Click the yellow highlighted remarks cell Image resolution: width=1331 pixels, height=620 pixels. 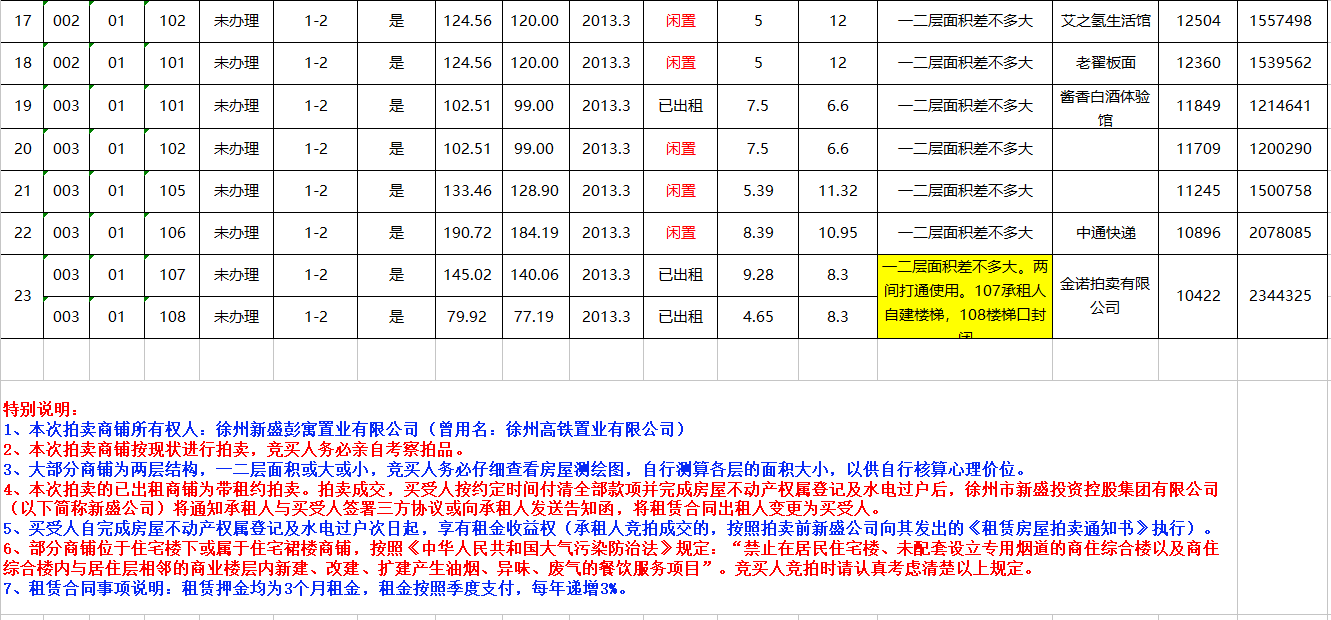[964, 296]
